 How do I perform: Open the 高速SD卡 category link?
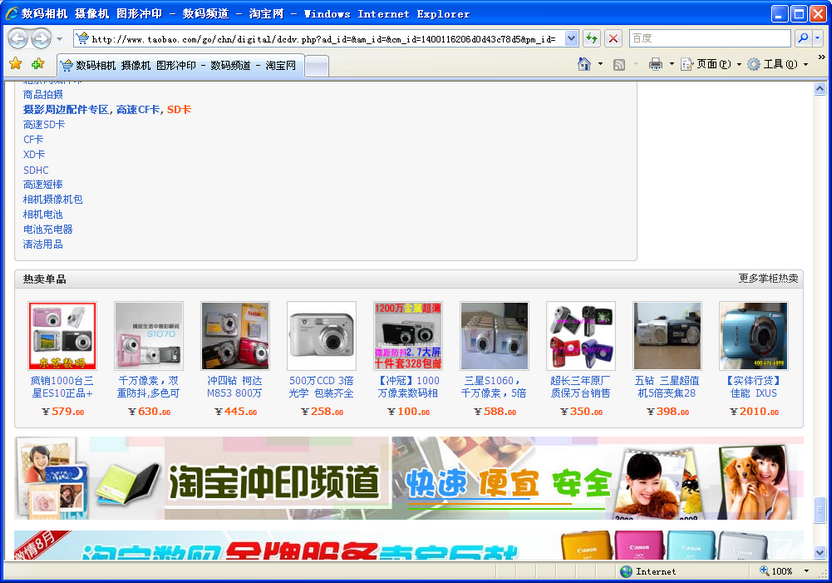[44, 125]
